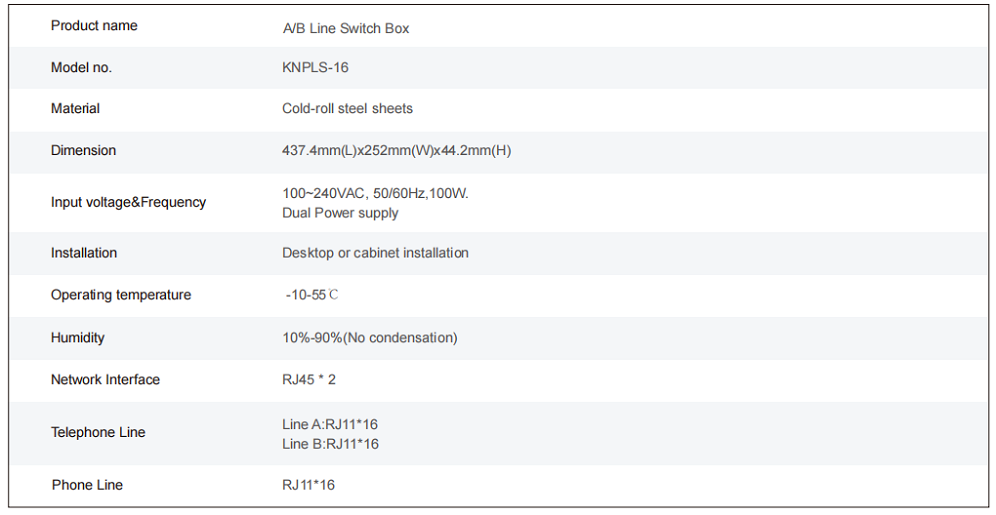Viewport: 996px width, 515px height.
Task: Select the "A/B Line Switch Box" text
Action: (346, 29)
